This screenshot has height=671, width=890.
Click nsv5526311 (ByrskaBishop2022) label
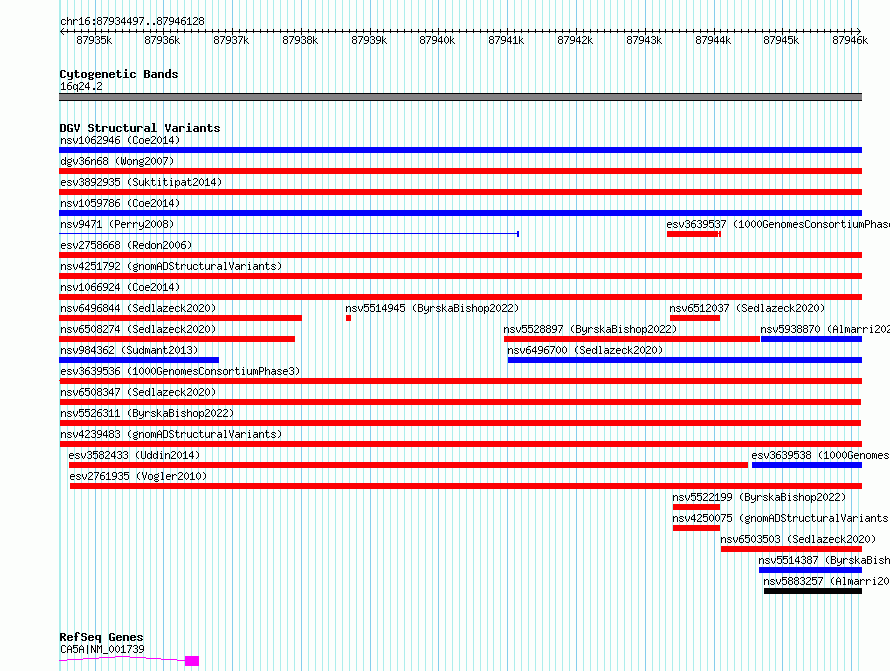coord(147,413)
